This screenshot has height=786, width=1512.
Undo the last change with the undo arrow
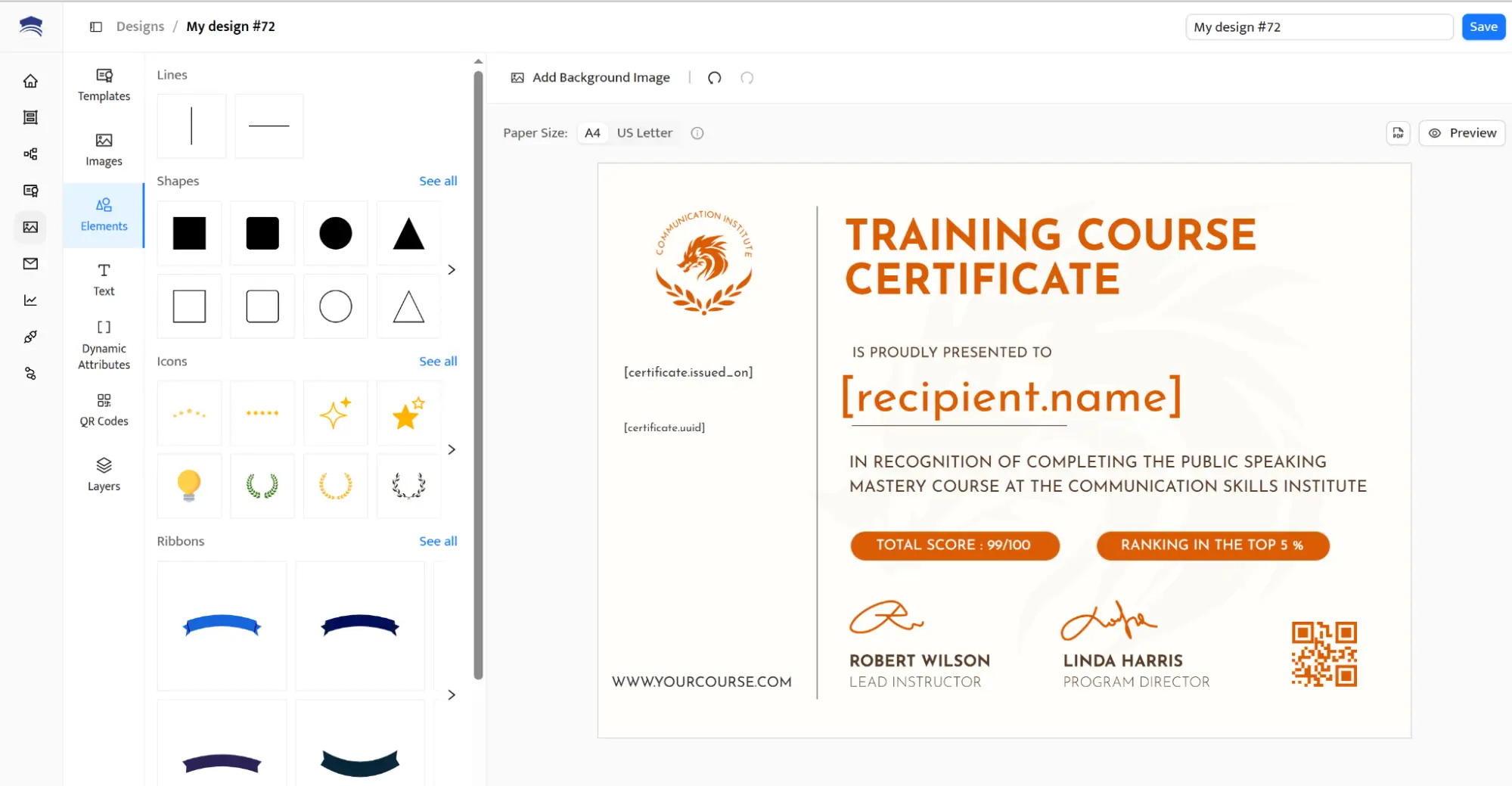(714, 77)
